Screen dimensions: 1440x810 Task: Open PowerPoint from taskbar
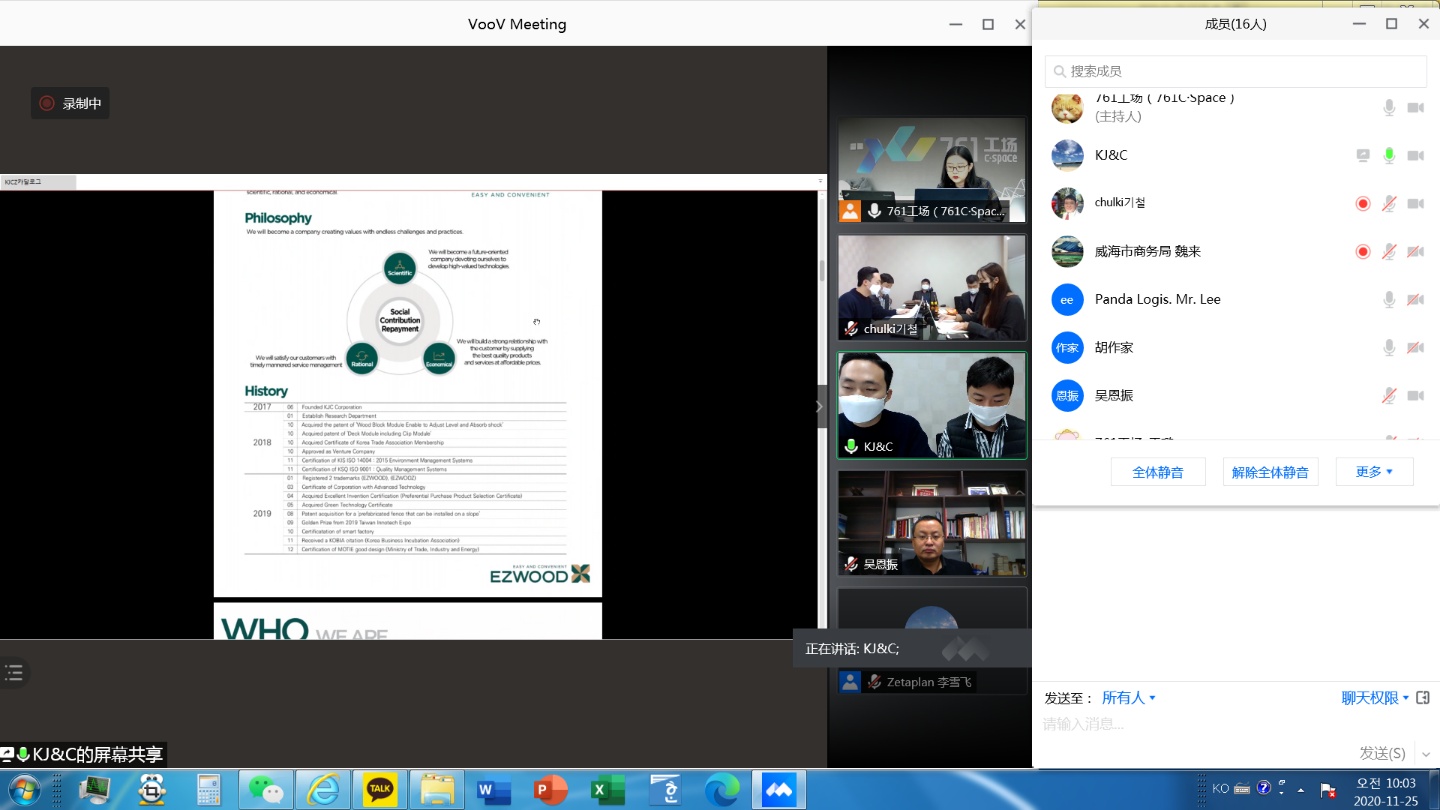tap(551, 790)
